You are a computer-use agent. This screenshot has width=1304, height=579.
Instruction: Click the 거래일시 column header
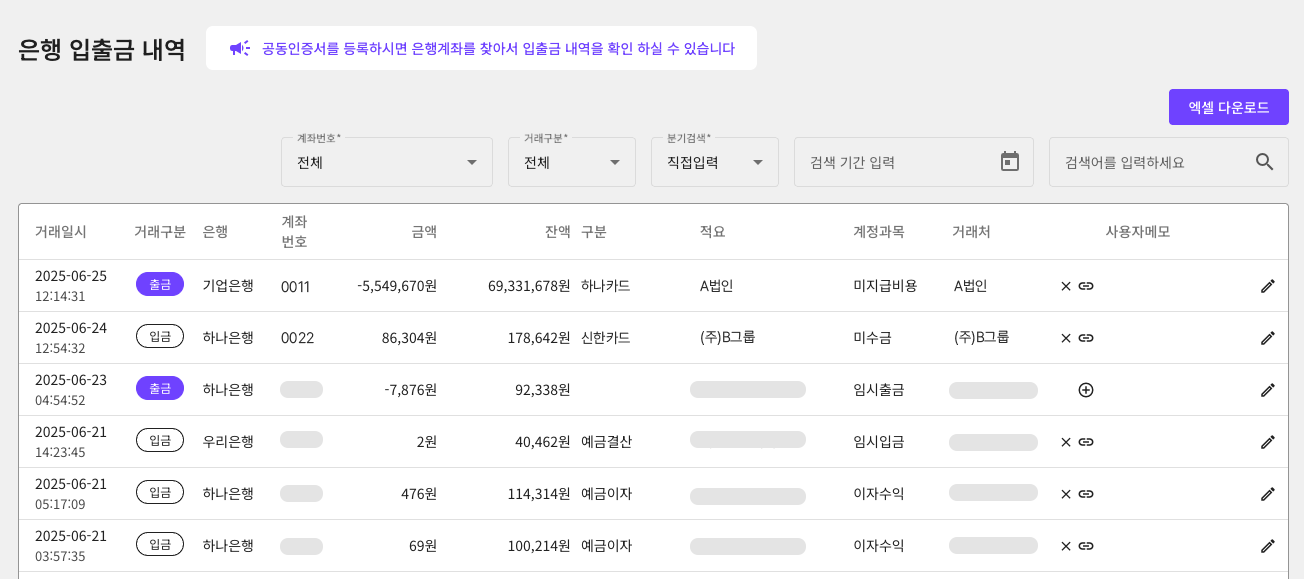coord(61,232)
